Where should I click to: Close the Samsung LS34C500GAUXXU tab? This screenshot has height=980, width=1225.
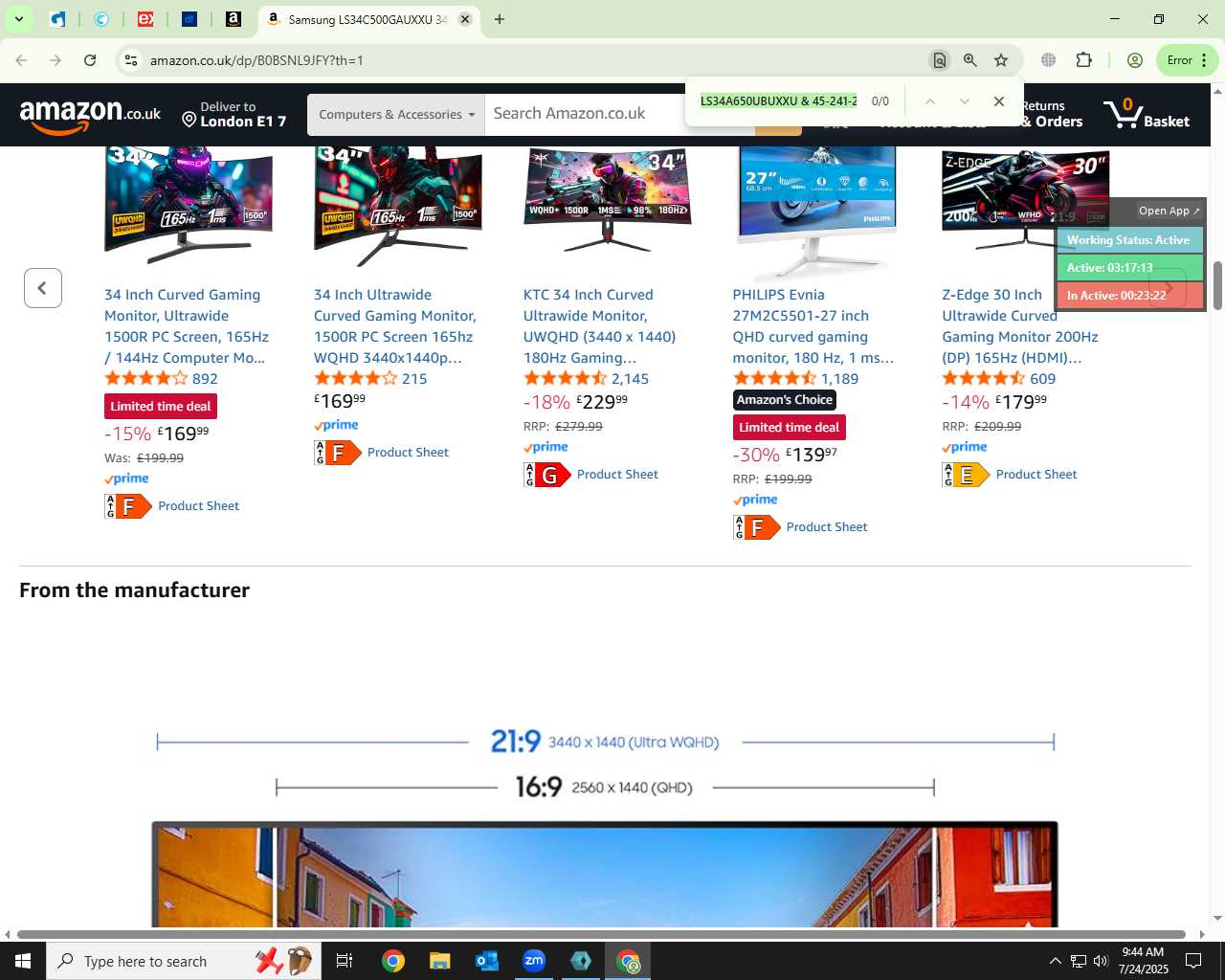[465, 19]
